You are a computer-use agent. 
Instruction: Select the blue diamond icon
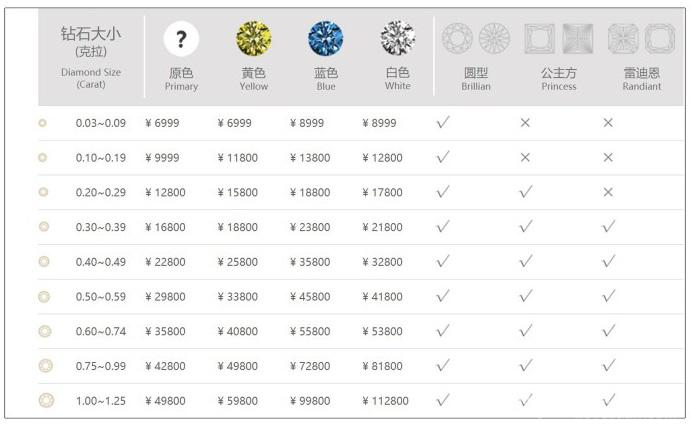pyautogui.click(x=326, y=38)
